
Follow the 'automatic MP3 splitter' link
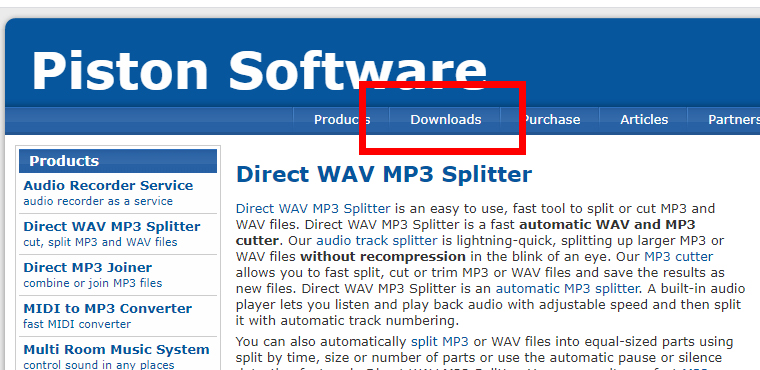tap(567, 289)
